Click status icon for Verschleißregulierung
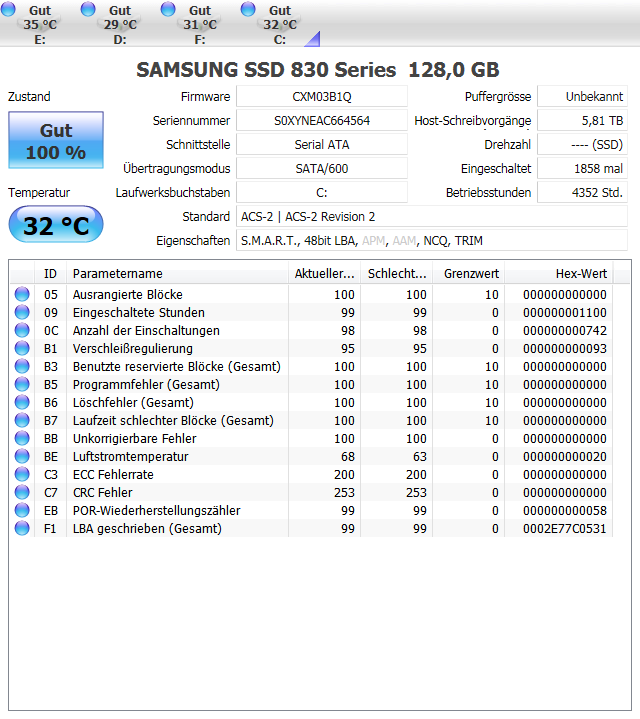 22,348
